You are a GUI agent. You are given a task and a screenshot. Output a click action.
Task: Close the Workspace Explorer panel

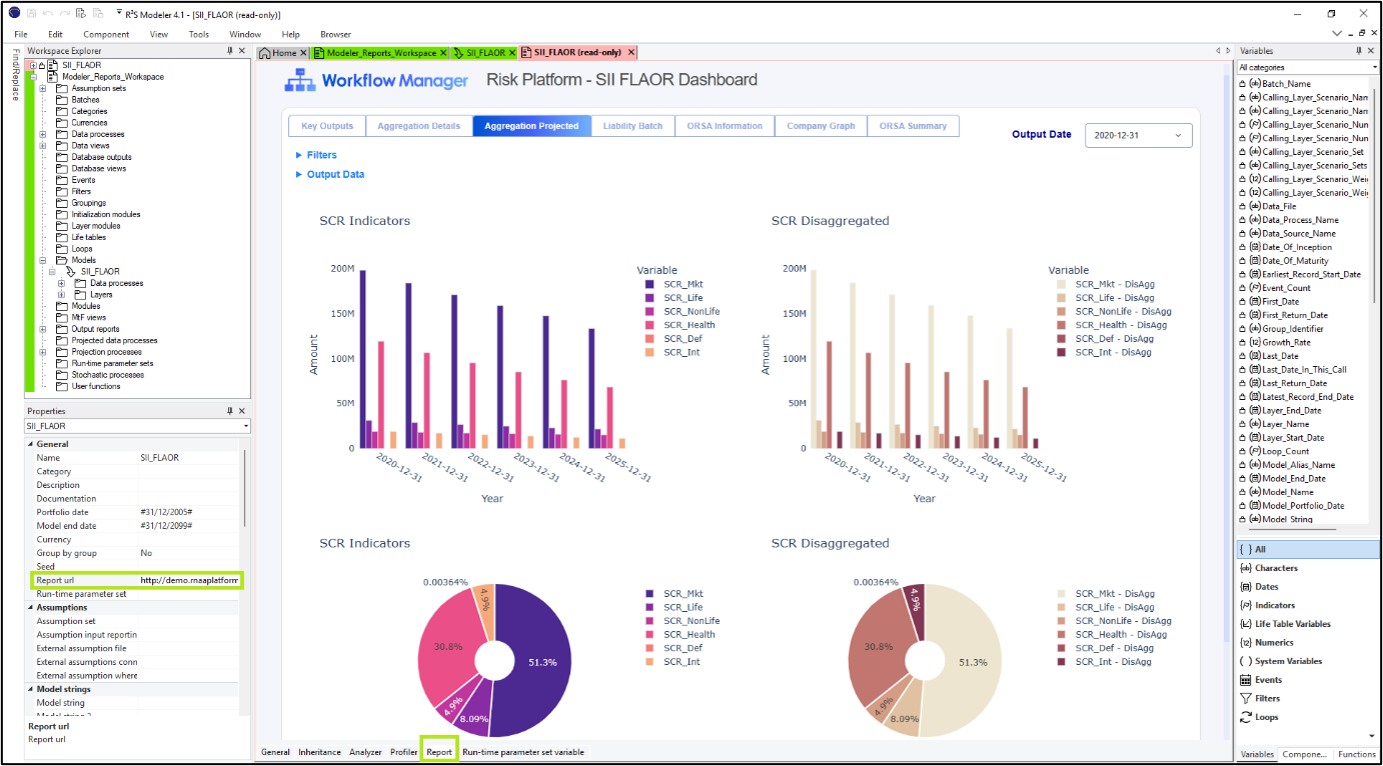tap(242, 51)
